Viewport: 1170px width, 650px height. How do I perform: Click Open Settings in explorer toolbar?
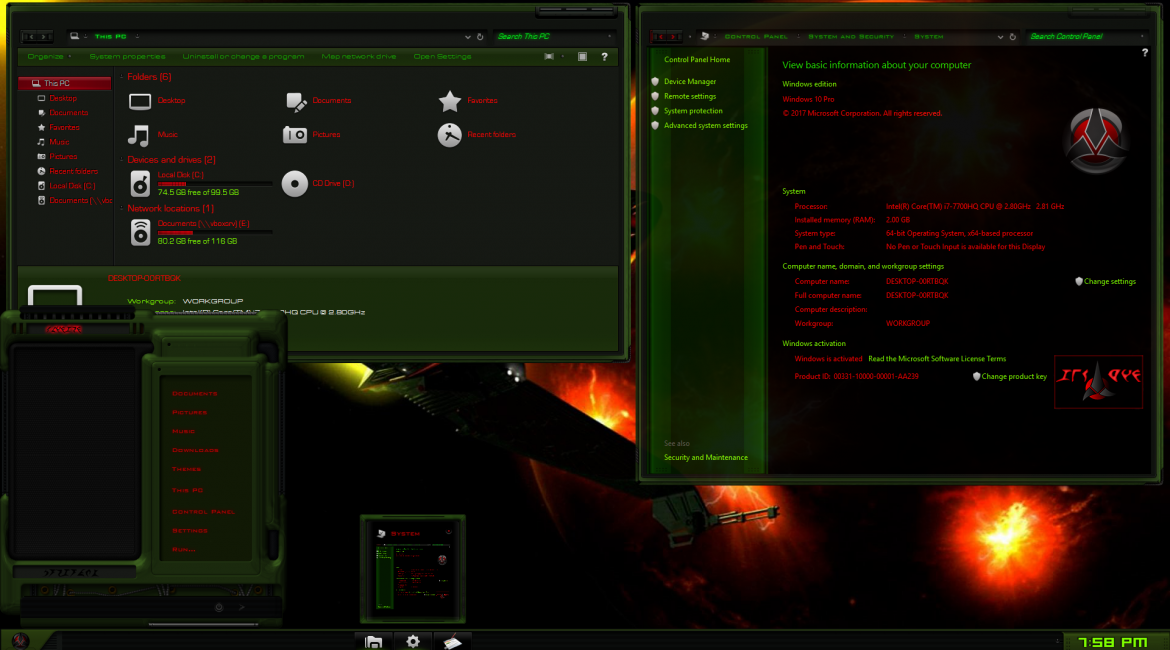(x=442, y=57)
